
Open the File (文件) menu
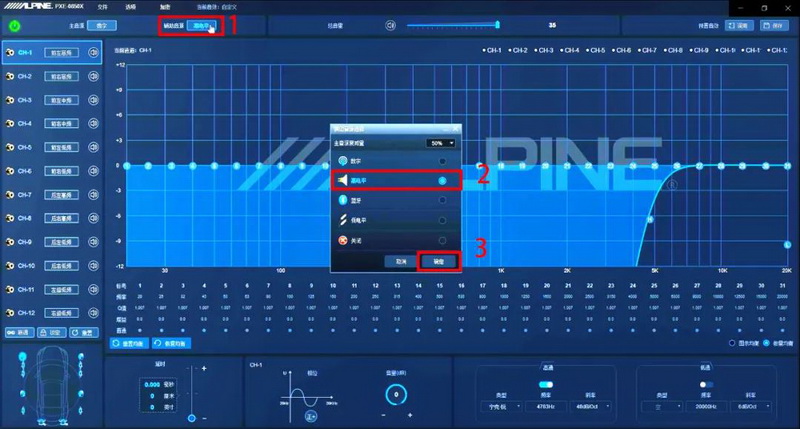click(x=103, y=7)
